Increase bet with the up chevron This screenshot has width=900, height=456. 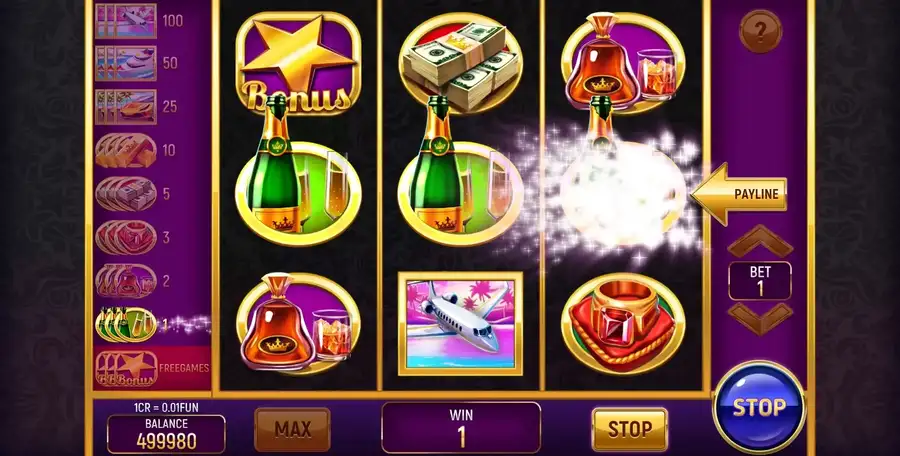760,241
